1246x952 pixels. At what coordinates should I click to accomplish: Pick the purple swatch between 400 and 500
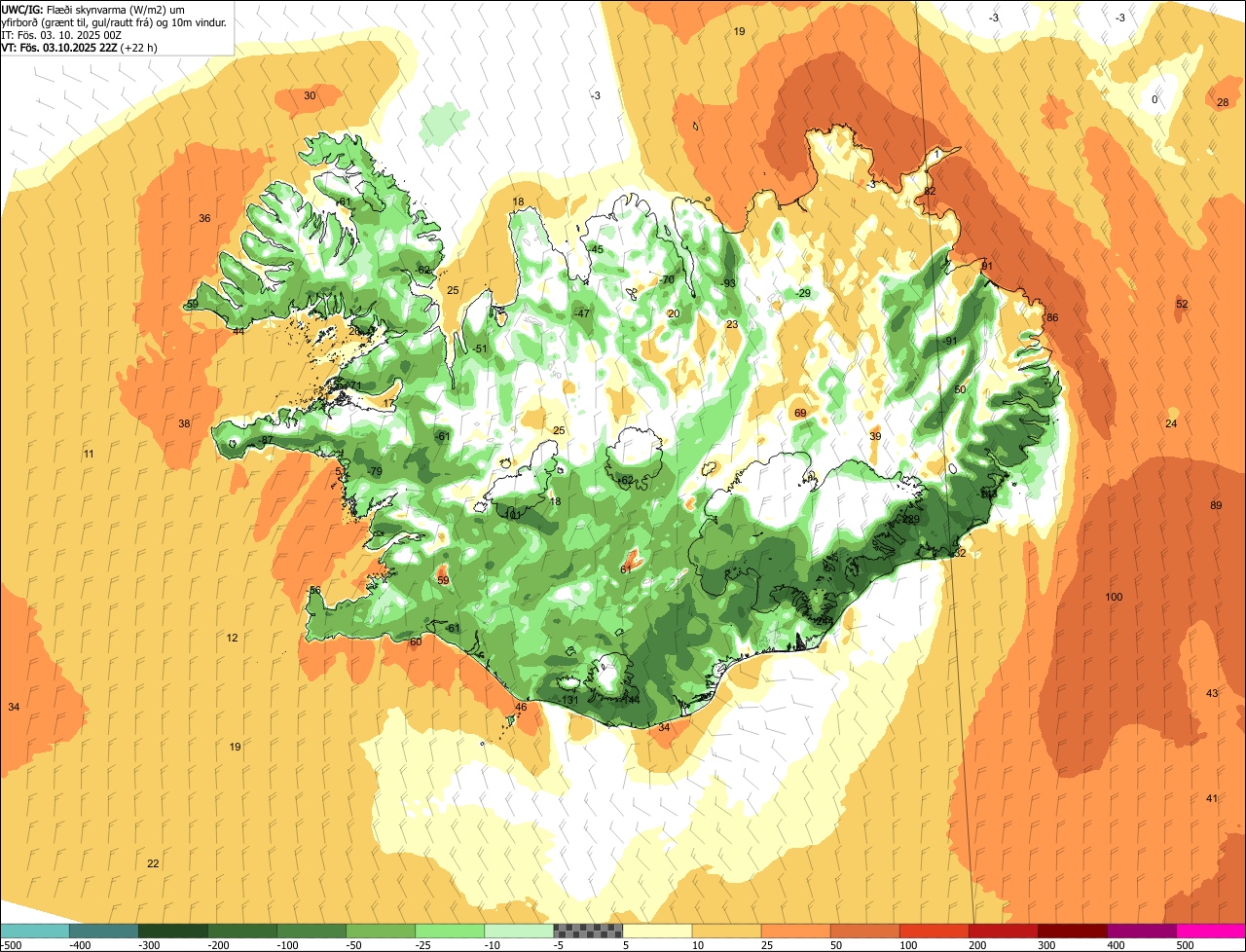(x=1141, y=931)
